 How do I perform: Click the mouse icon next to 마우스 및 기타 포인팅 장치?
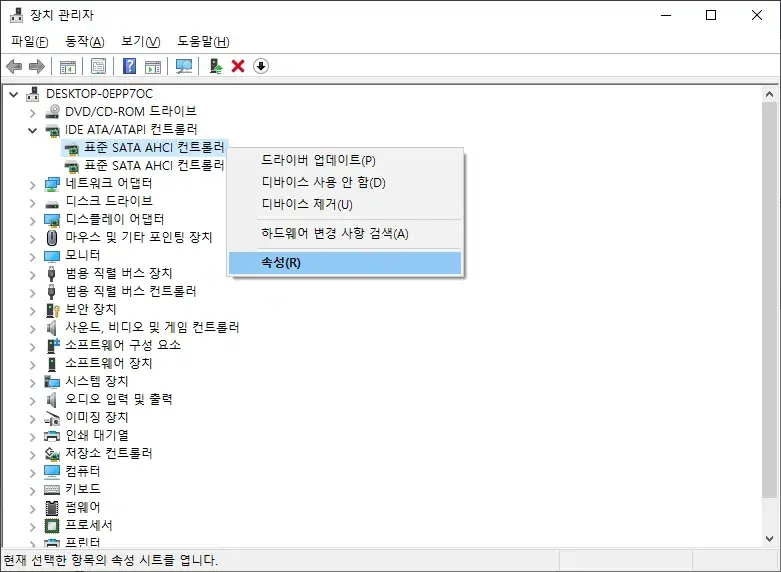coord(52,238)
